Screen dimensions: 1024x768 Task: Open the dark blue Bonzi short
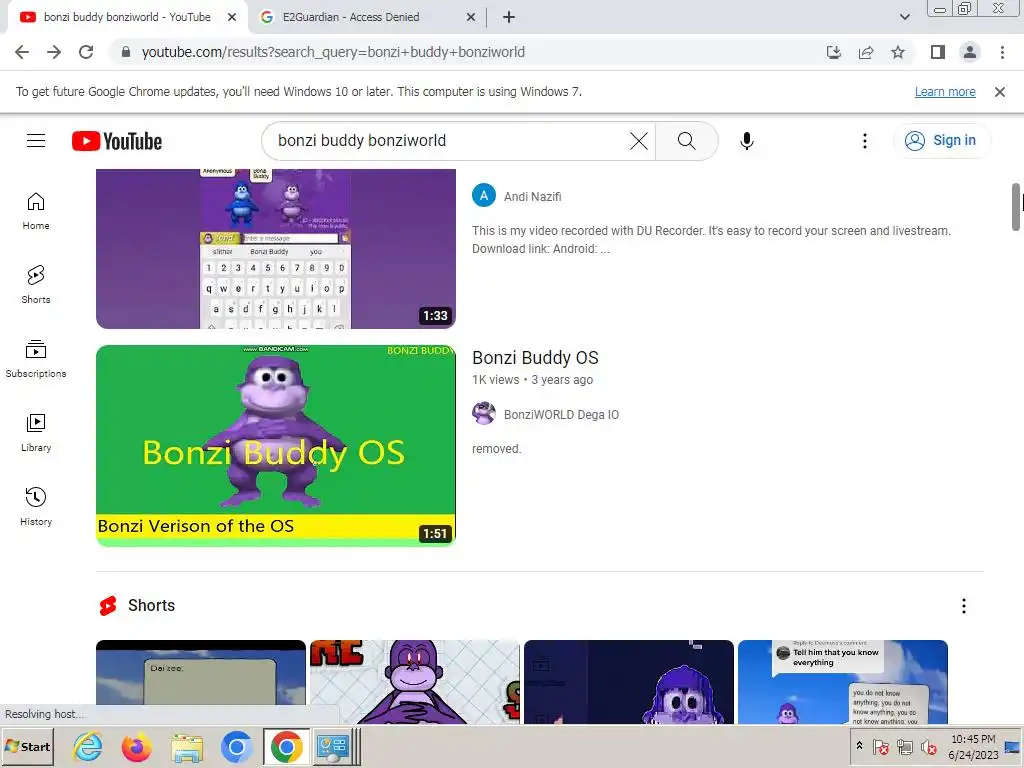(x=629, y=682)
